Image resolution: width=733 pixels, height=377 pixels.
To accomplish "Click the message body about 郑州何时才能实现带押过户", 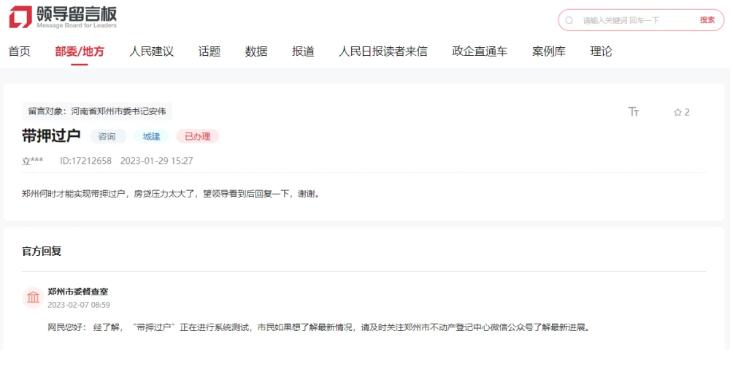I will point(172,194).
